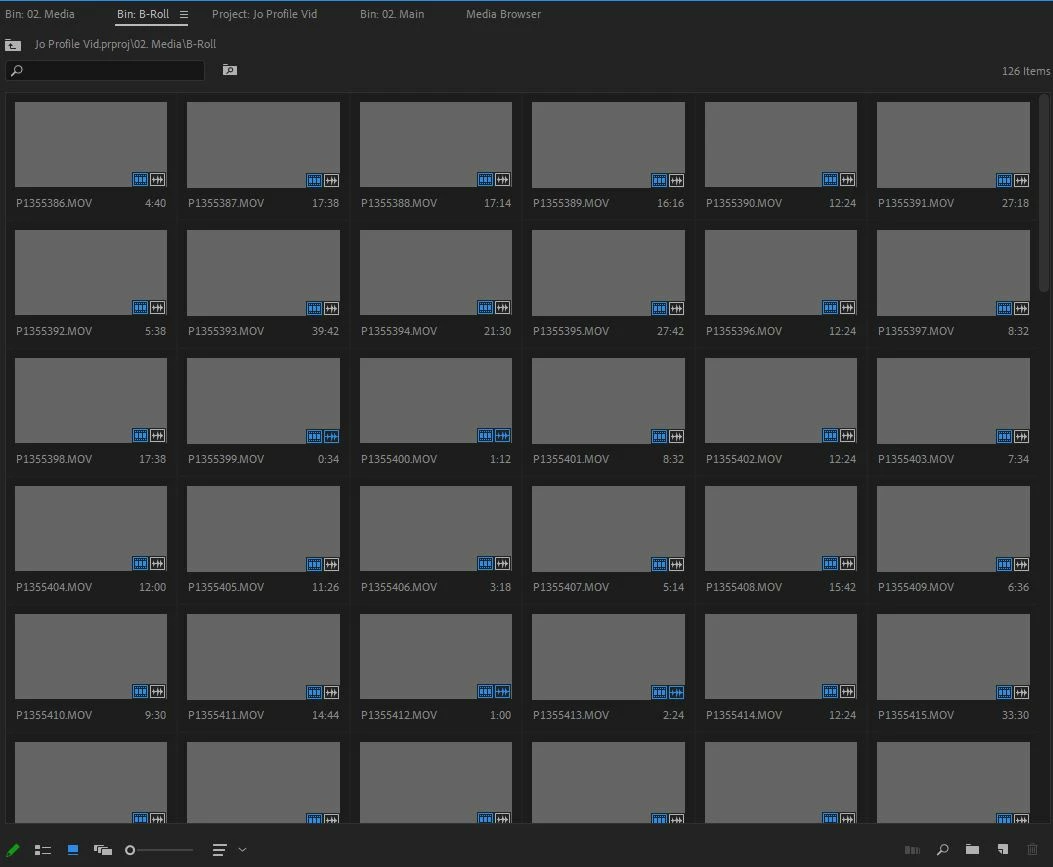Expand the chevron beside Sort Icons
This screenshot has width=1053, height=867.
click(242, 850)
